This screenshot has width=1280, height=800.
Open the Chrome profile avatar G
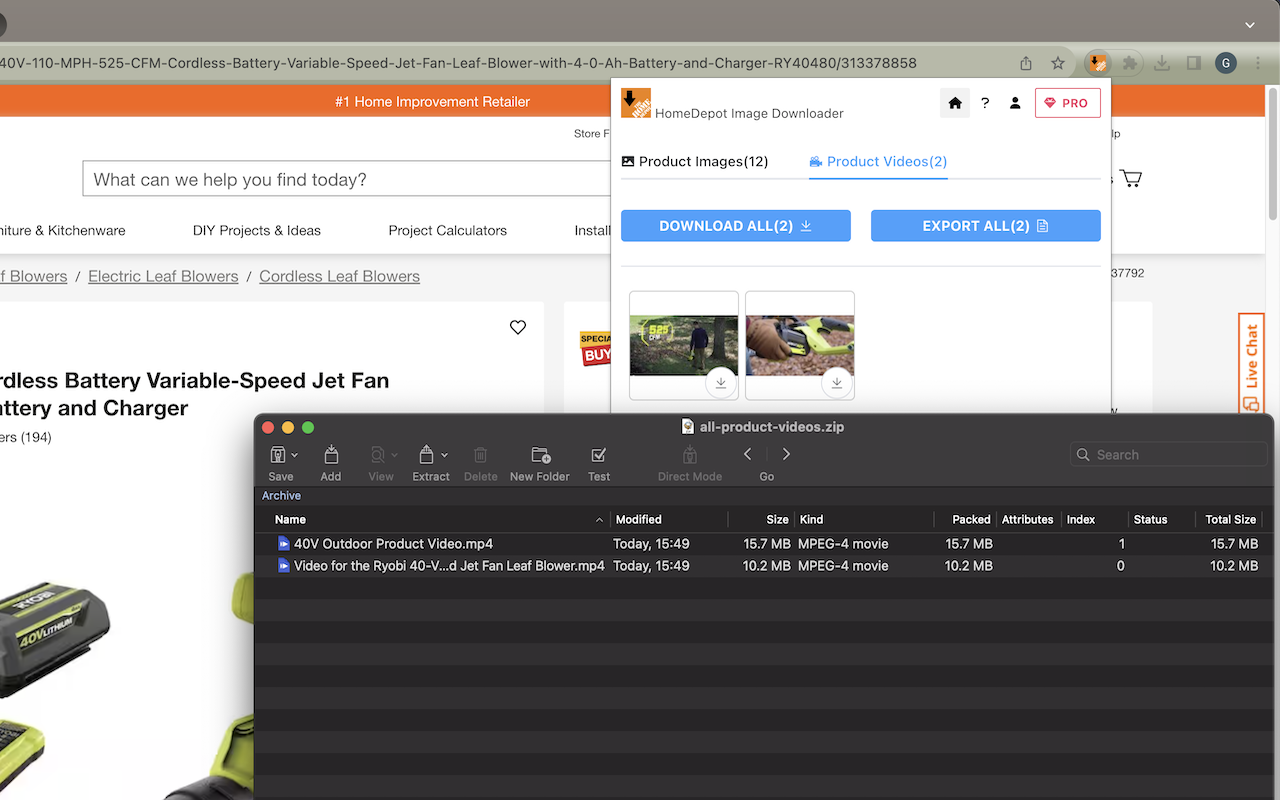tap(1226, 63)
